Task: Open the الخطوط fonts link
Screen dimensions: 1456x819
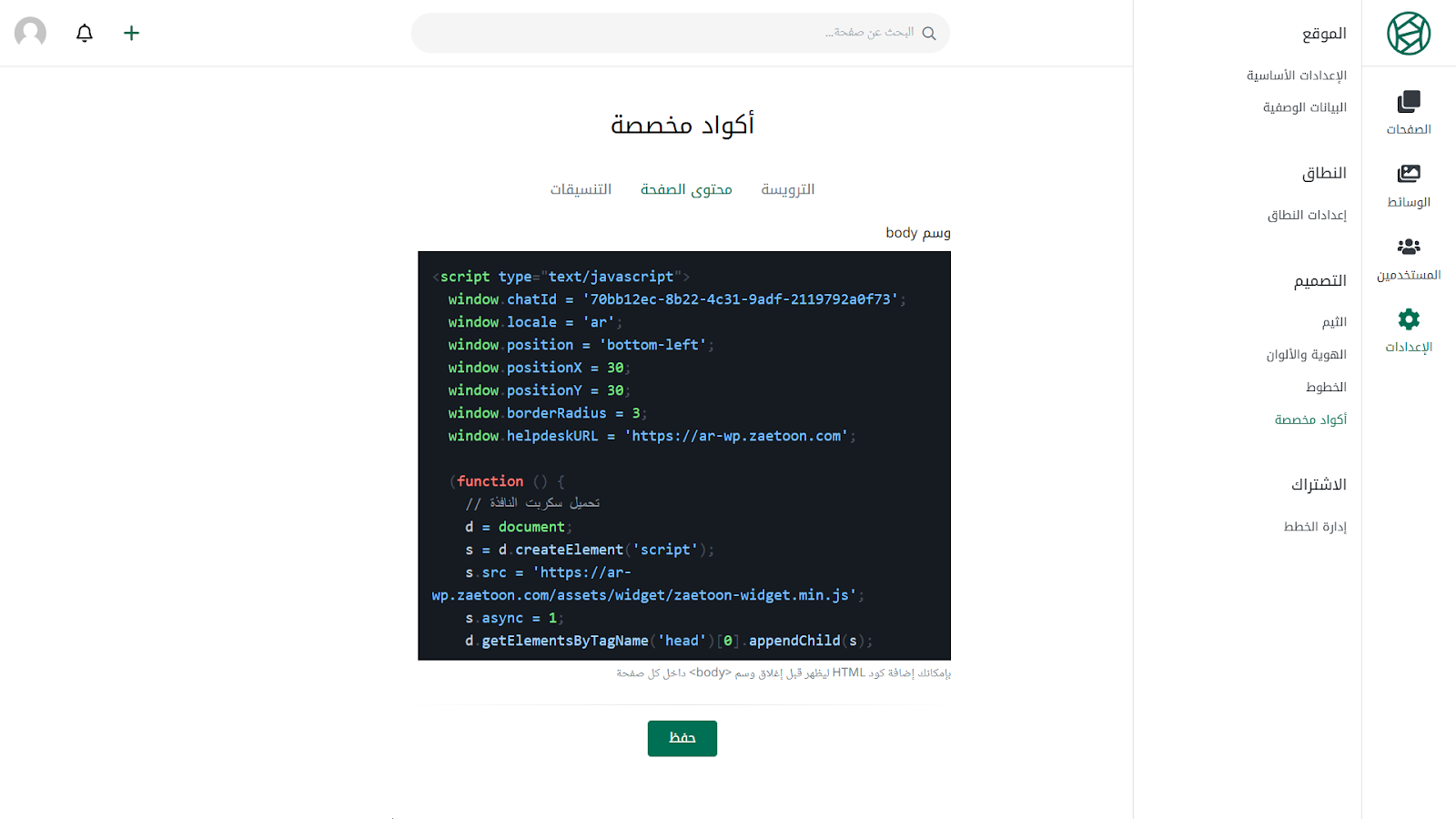Action: [1326, 388]
